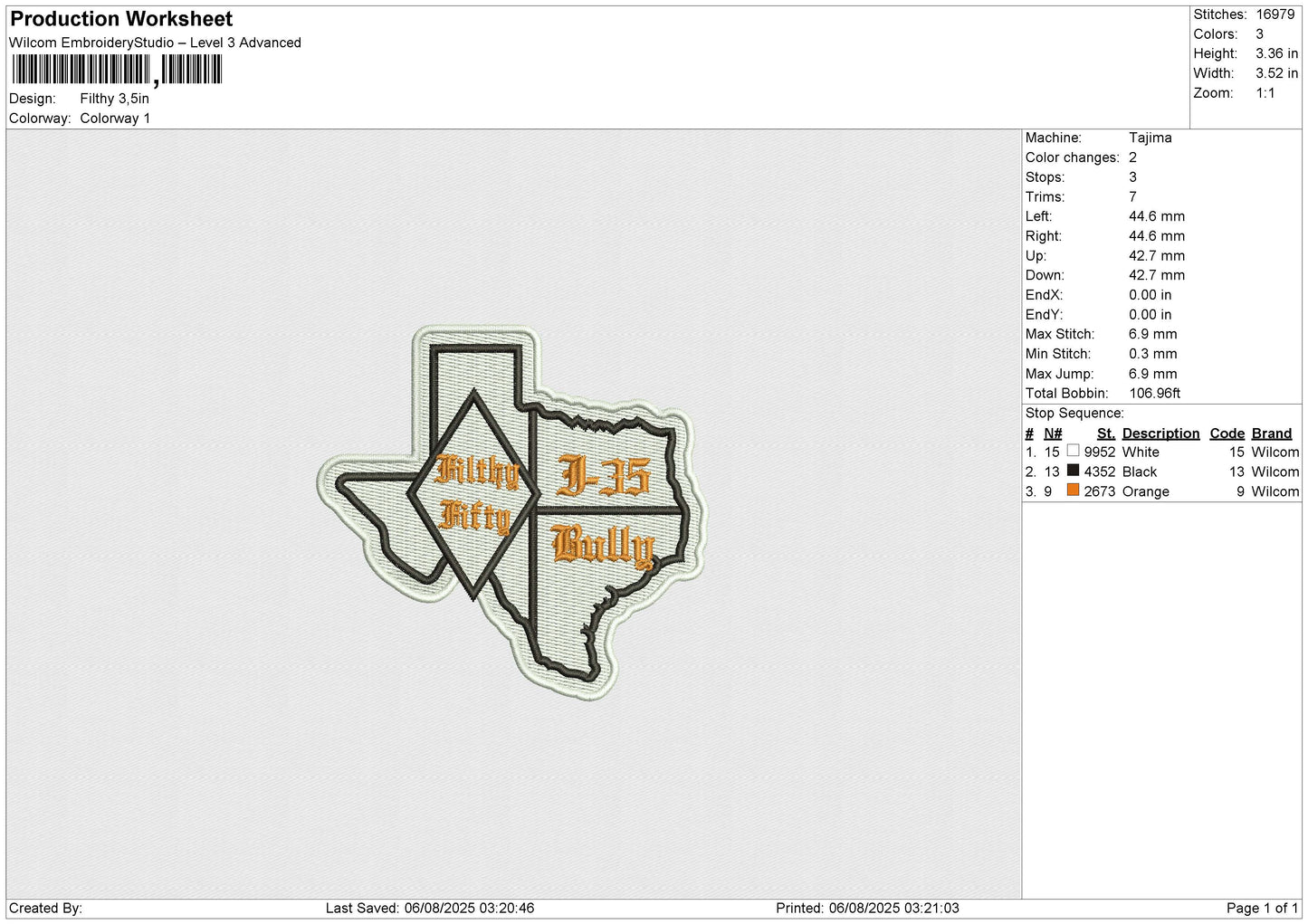Click the Texas embroidery design preview
Viewport: 1308px width, 924px height.
click(512, 512)
